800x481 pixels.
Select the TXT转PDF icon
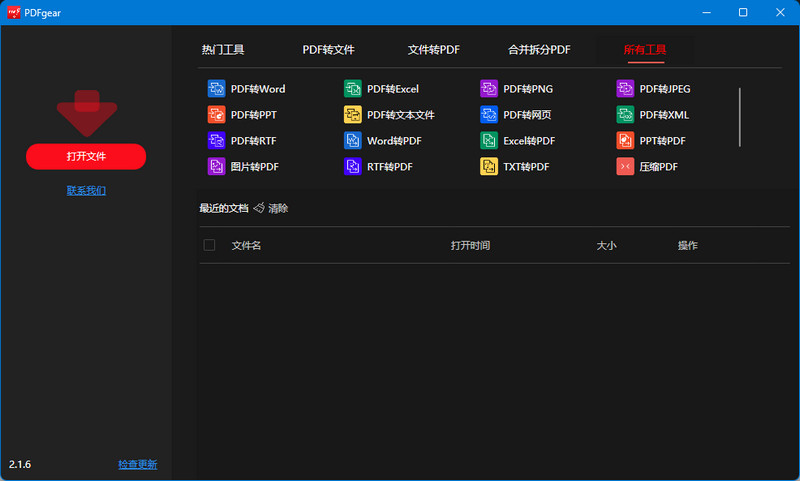tap(488, 167)
